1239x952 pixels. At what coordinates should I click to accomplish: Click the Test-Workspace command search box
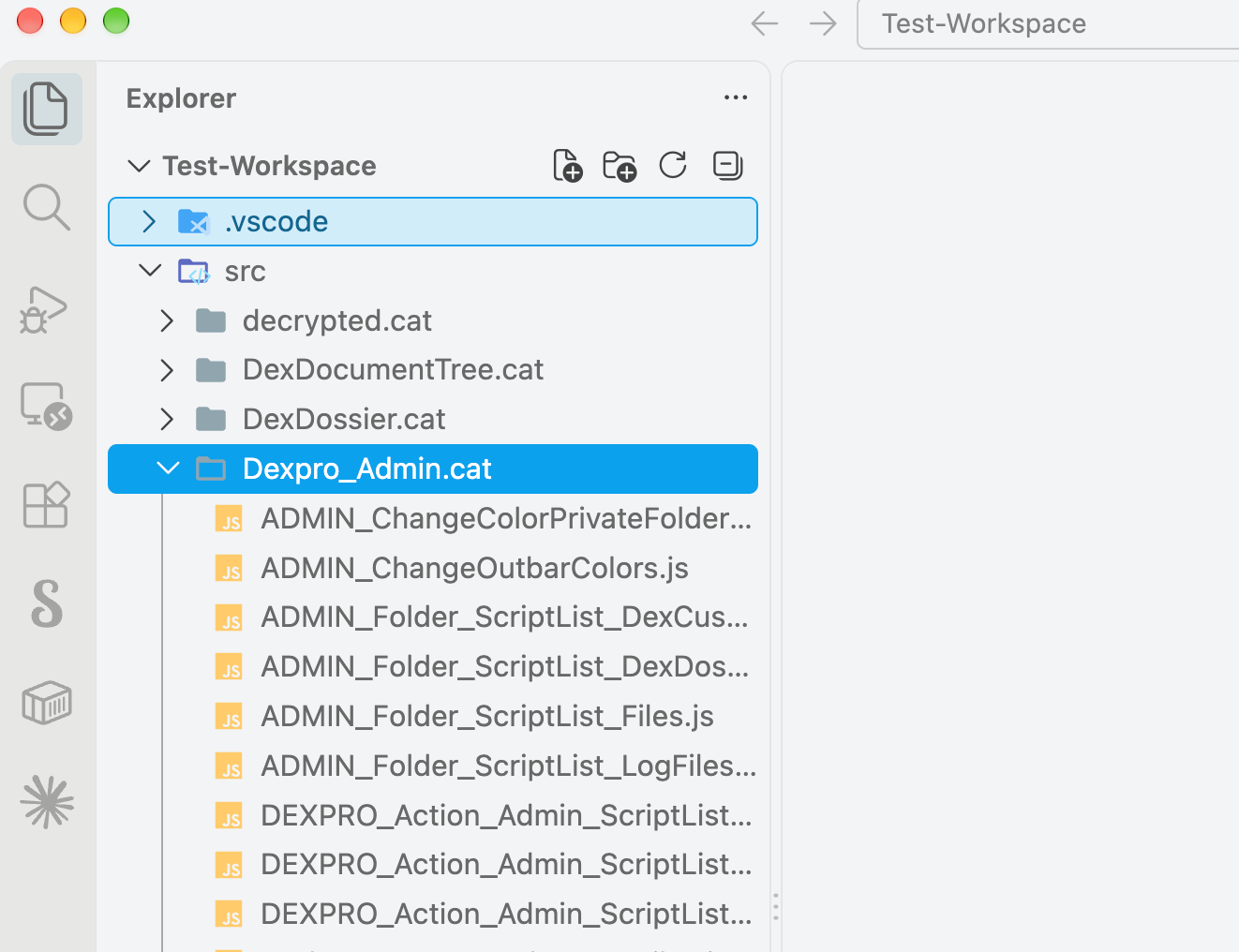click(1048, 23)
